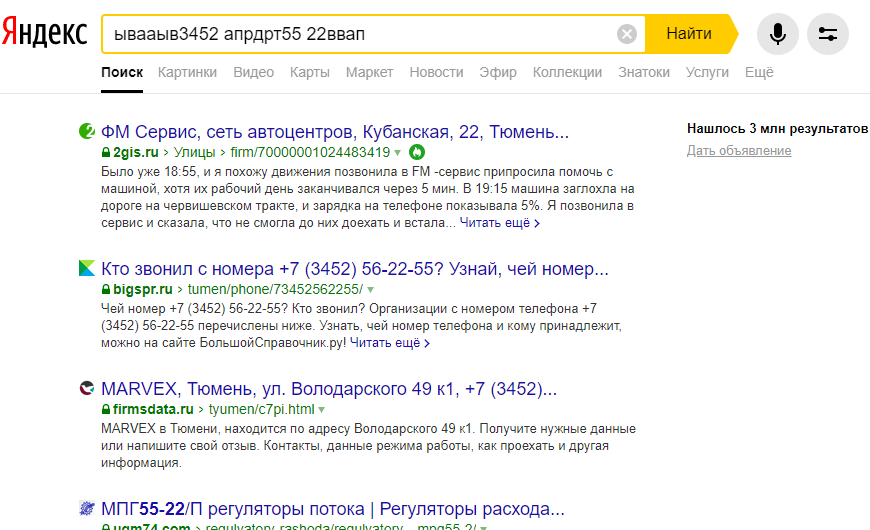Expand dropdown arrow after bigspr.ru URL
Screen dimensions: 870x530
370,290
